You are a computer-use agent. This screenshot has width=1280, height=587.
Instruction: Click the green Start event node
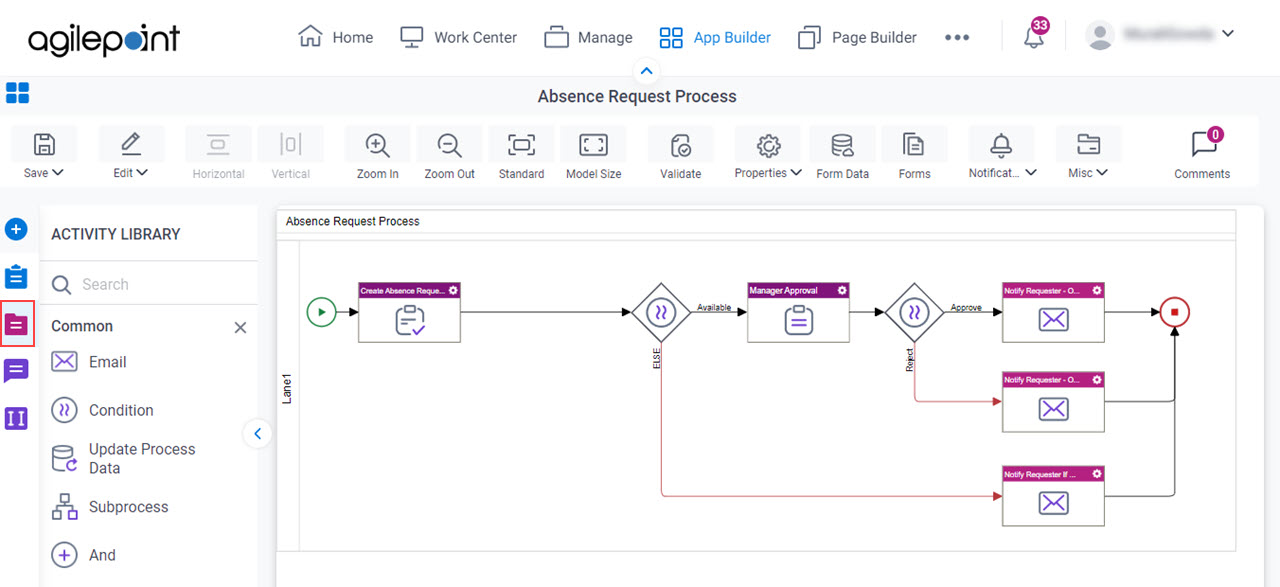pos(321,312)
